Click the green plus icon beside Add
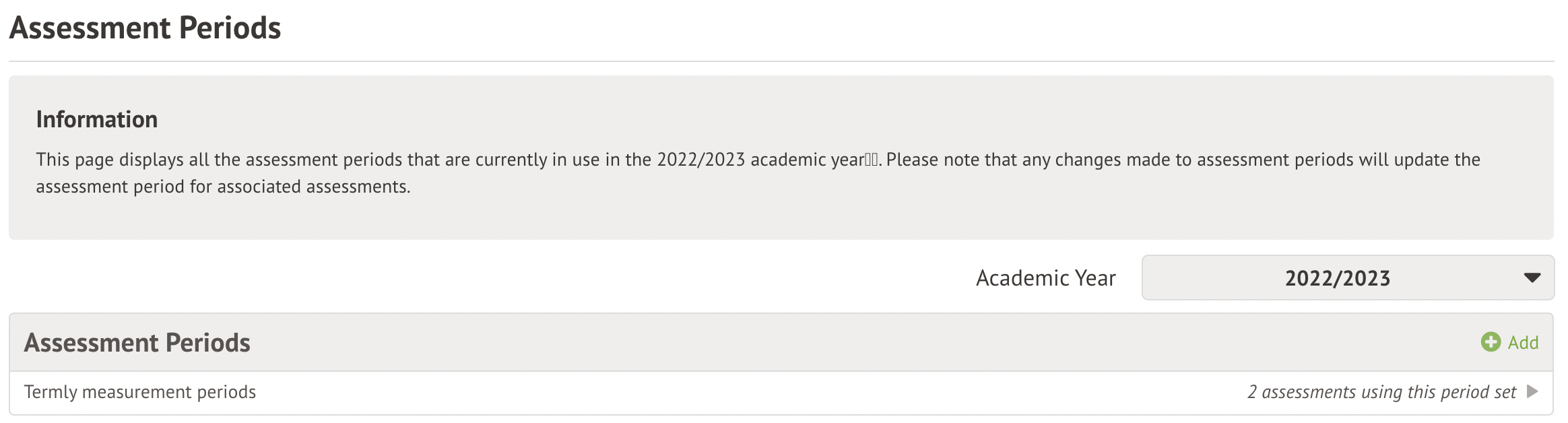Viewport: 1568px width, 423px height. (x=1490, y=342)
